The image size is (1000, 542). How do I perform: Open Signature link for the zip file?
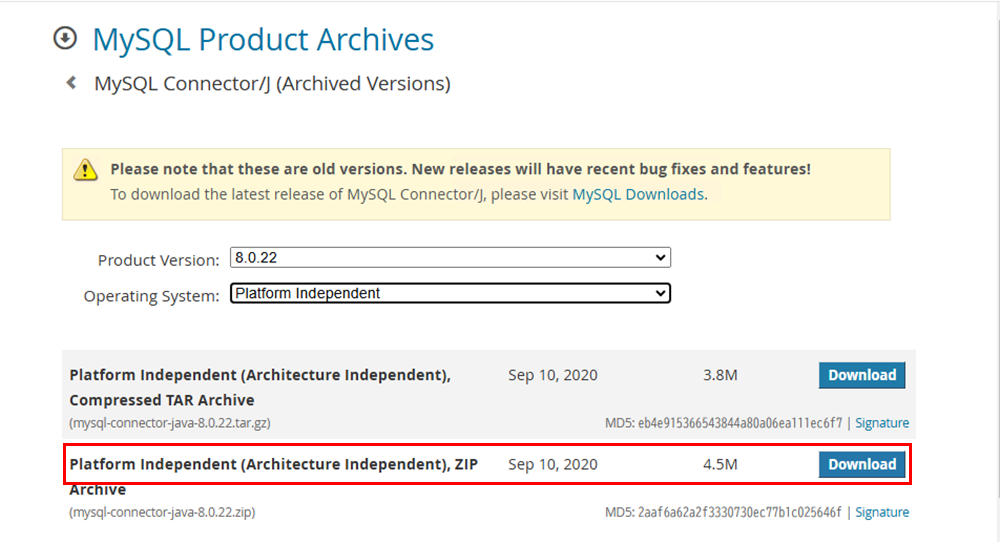(882, 512)
